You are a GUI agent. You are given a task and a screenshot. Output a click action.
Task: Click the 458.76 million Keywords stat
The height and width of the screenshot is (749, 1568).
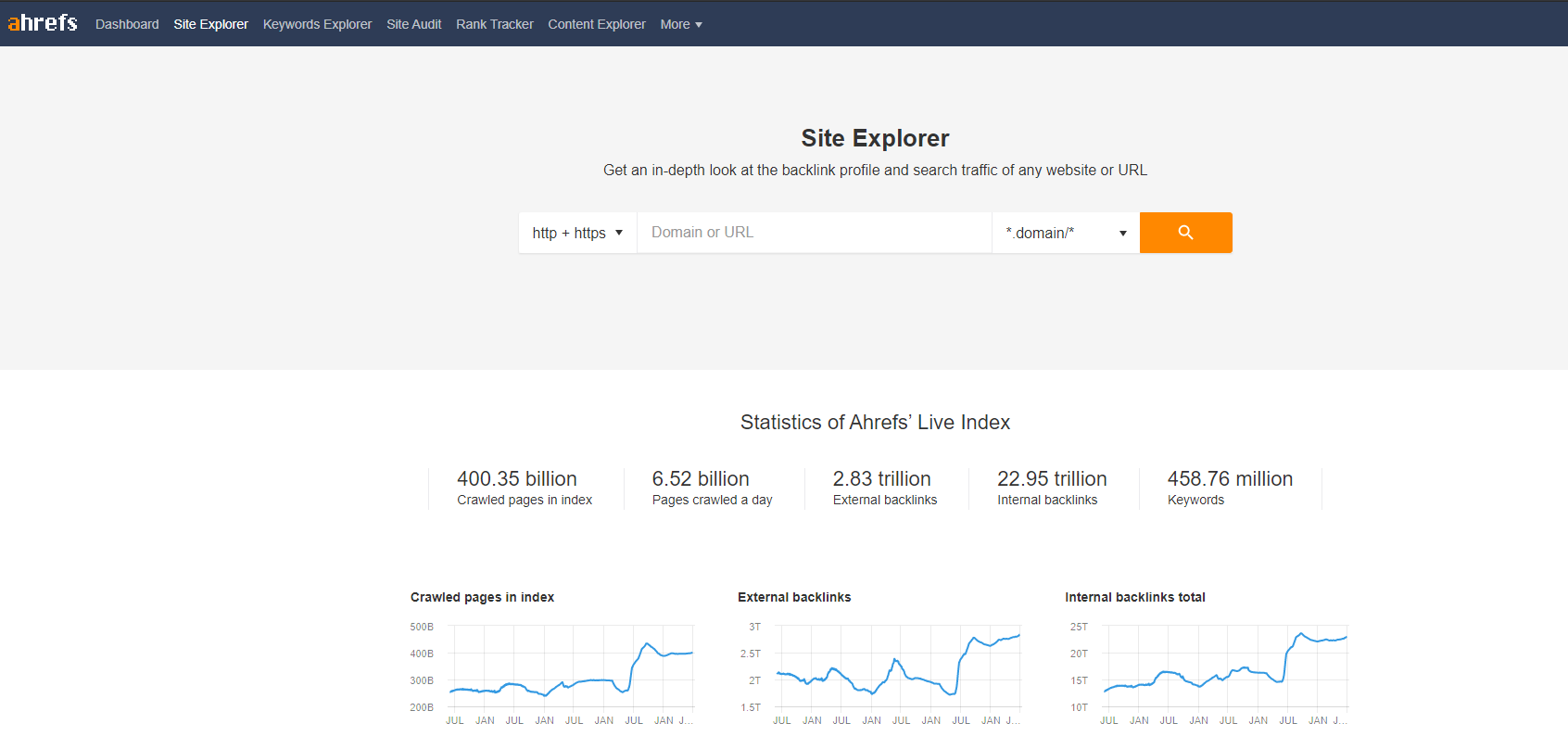(x=1230, y=488)
